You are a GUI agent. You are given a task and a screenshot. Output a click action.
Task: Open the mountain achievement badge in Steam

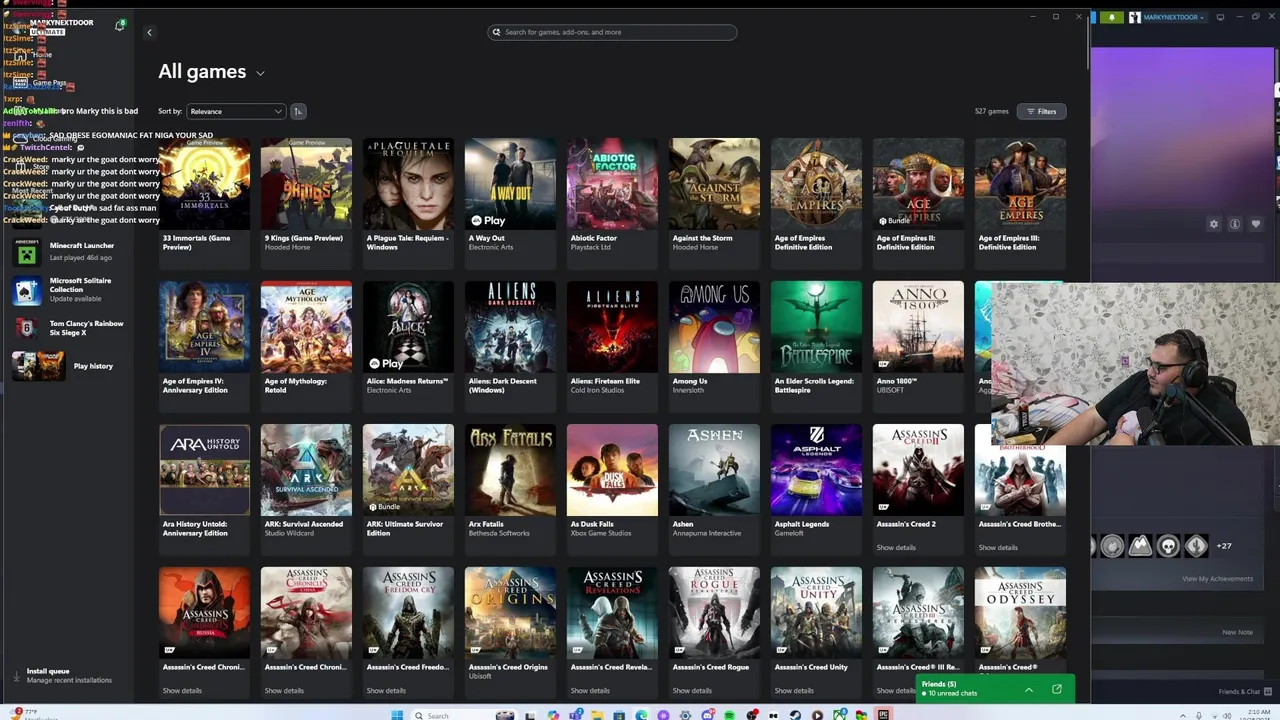(x=1140, y=546)
